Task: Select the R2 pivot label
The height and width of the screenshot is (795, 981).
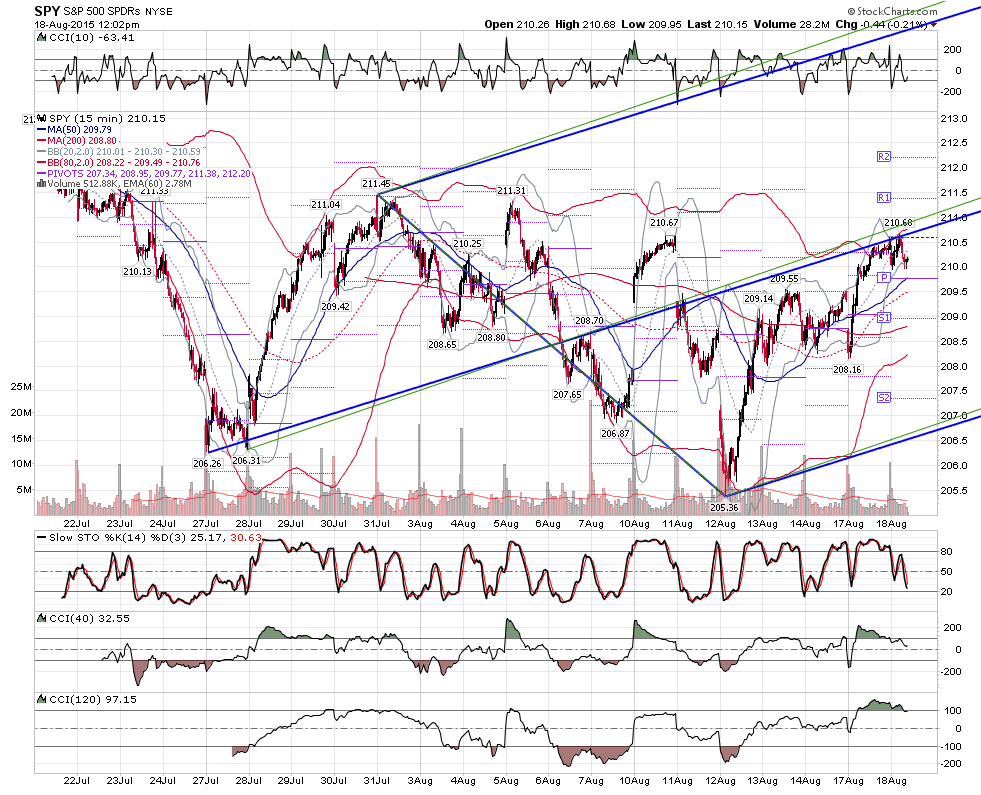Action: (x=883, y=157)
